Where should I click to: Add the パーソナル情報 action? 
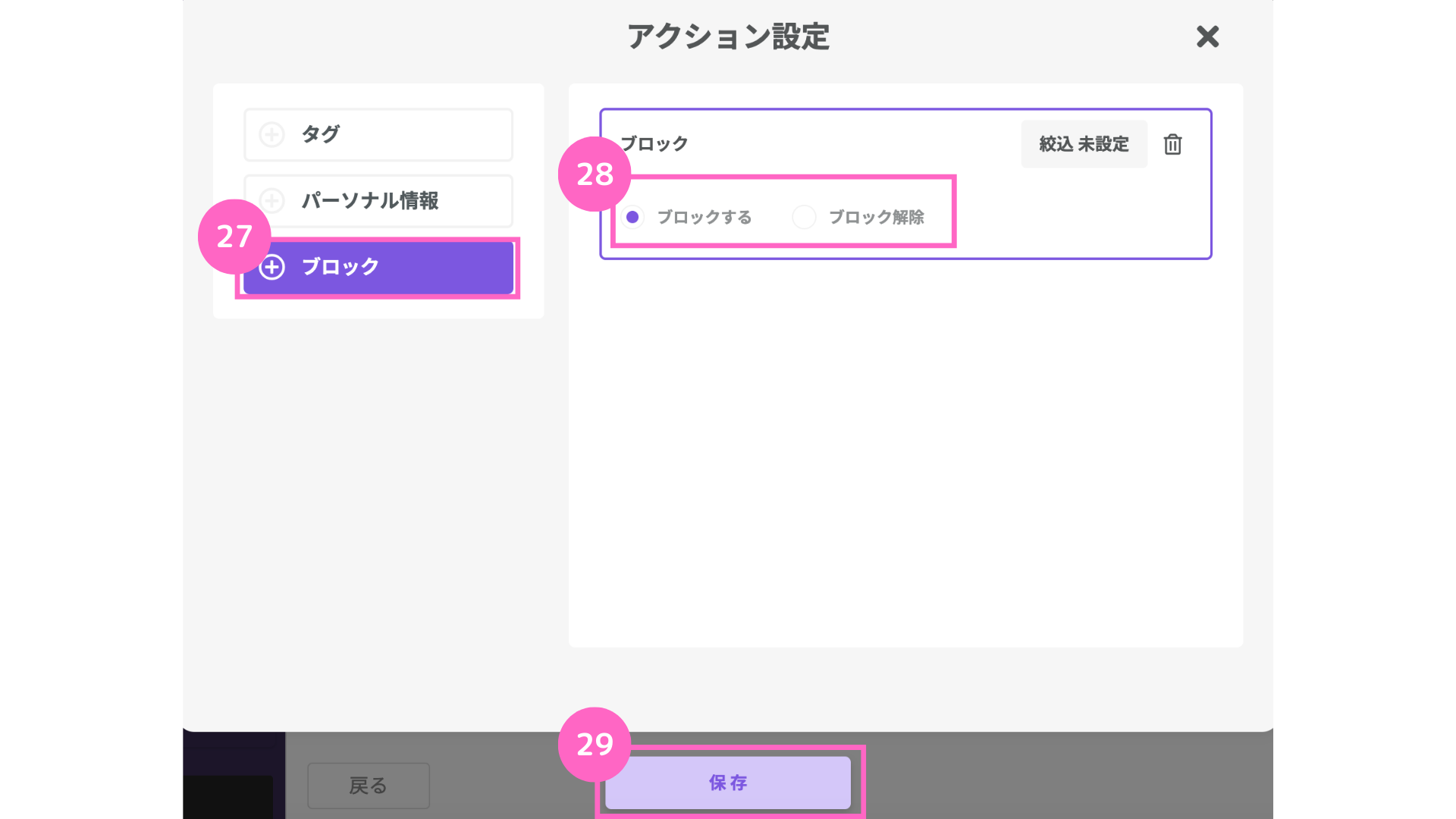pyautogui.click(x=378, y=201)
